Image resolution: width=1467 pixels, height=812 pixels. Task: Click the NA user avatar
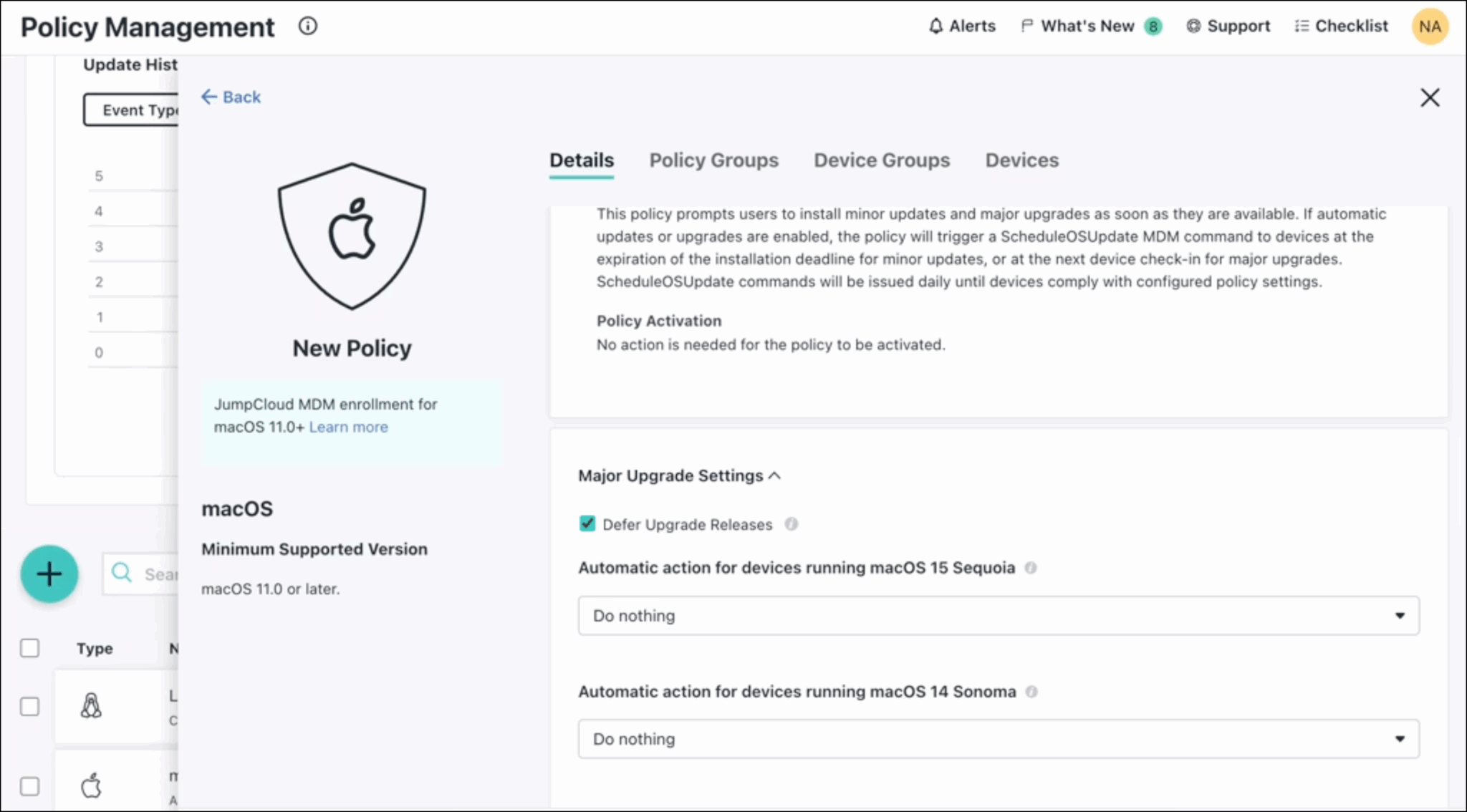click(1430, 26)
